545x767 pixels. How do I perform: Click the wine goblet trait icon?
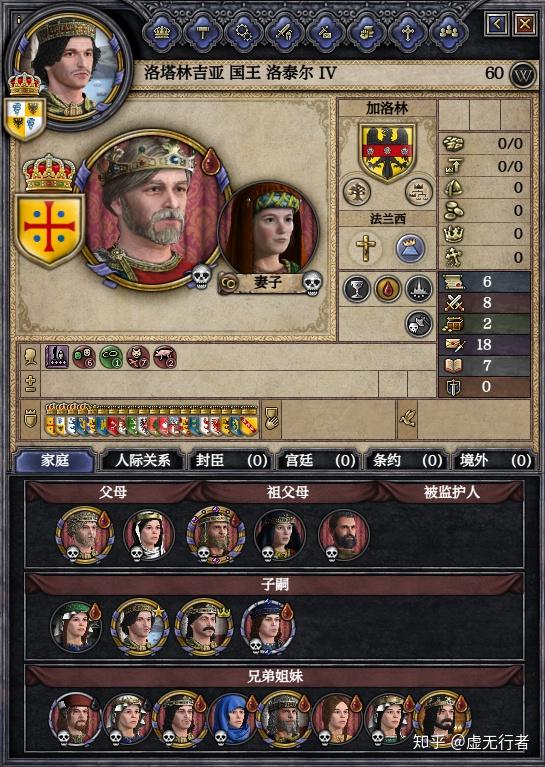click(x=357, y=288)
